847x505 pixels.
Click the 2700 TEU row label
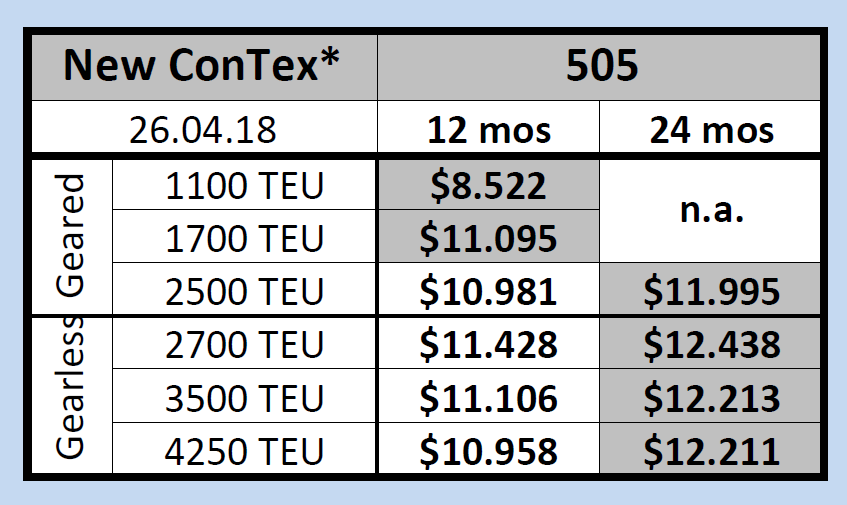[x=244, y=344]
